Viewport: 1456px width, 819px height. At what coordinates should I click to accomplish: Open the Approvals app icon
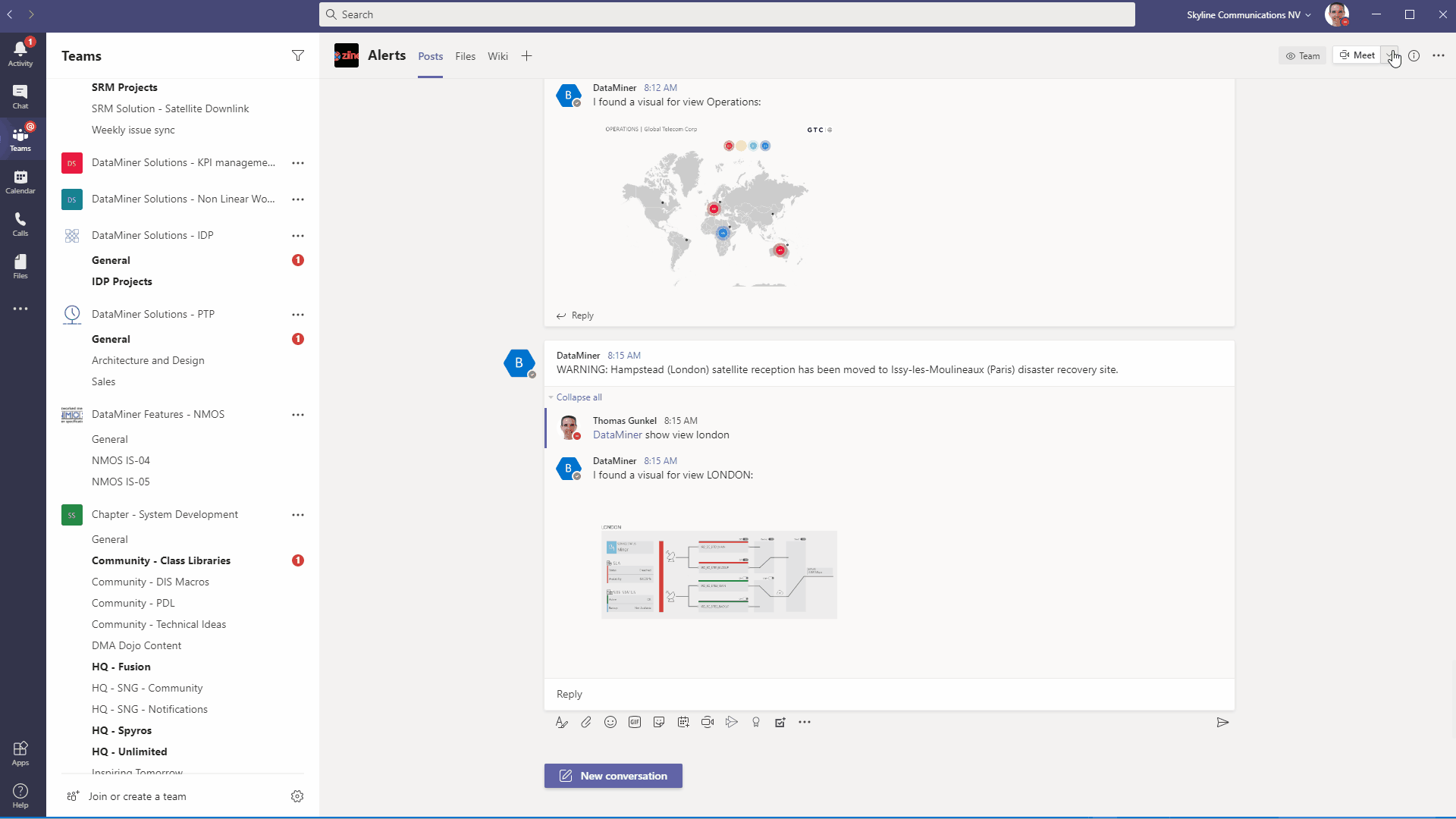[780, 722]
